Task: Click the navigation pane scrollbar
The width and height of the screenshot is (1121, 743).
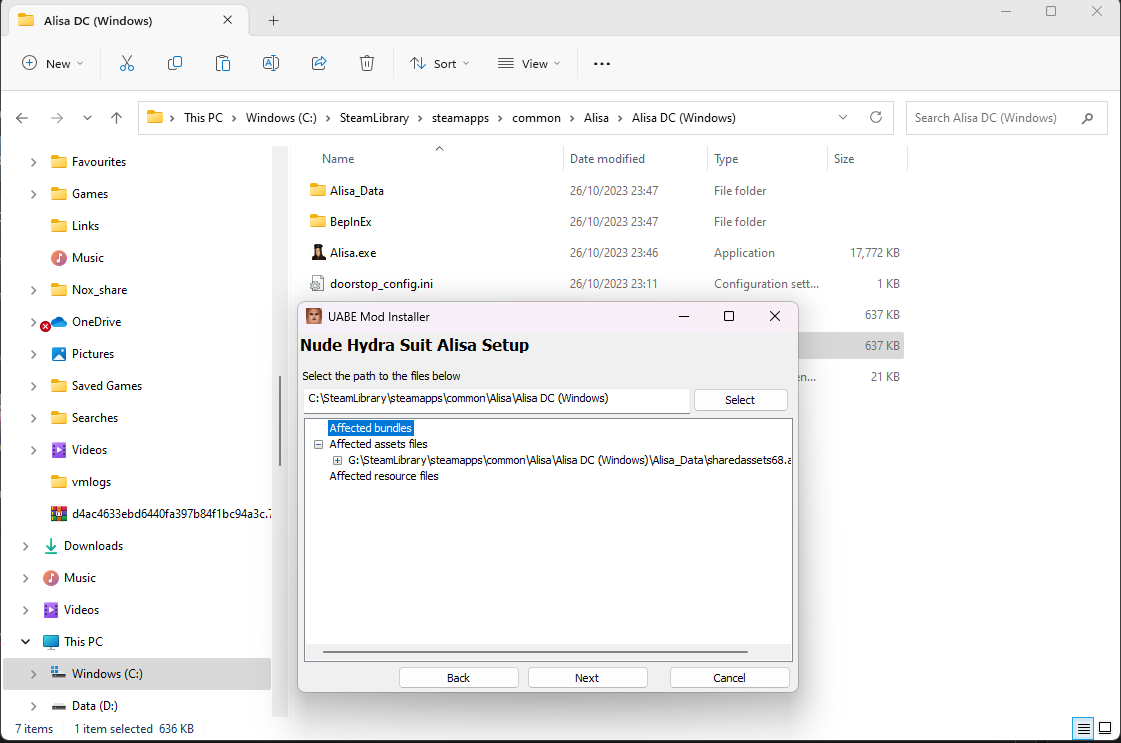Action: (x=280, y=420)
